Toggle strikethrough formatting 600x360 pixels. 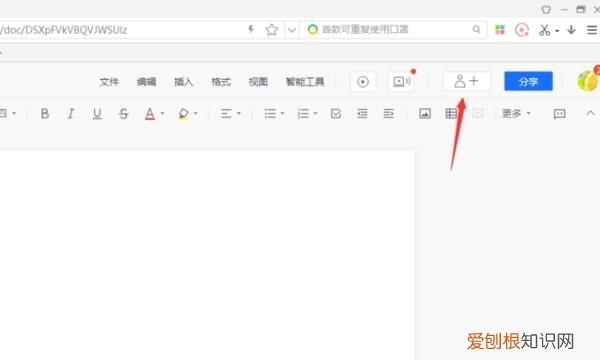[123, 114]
